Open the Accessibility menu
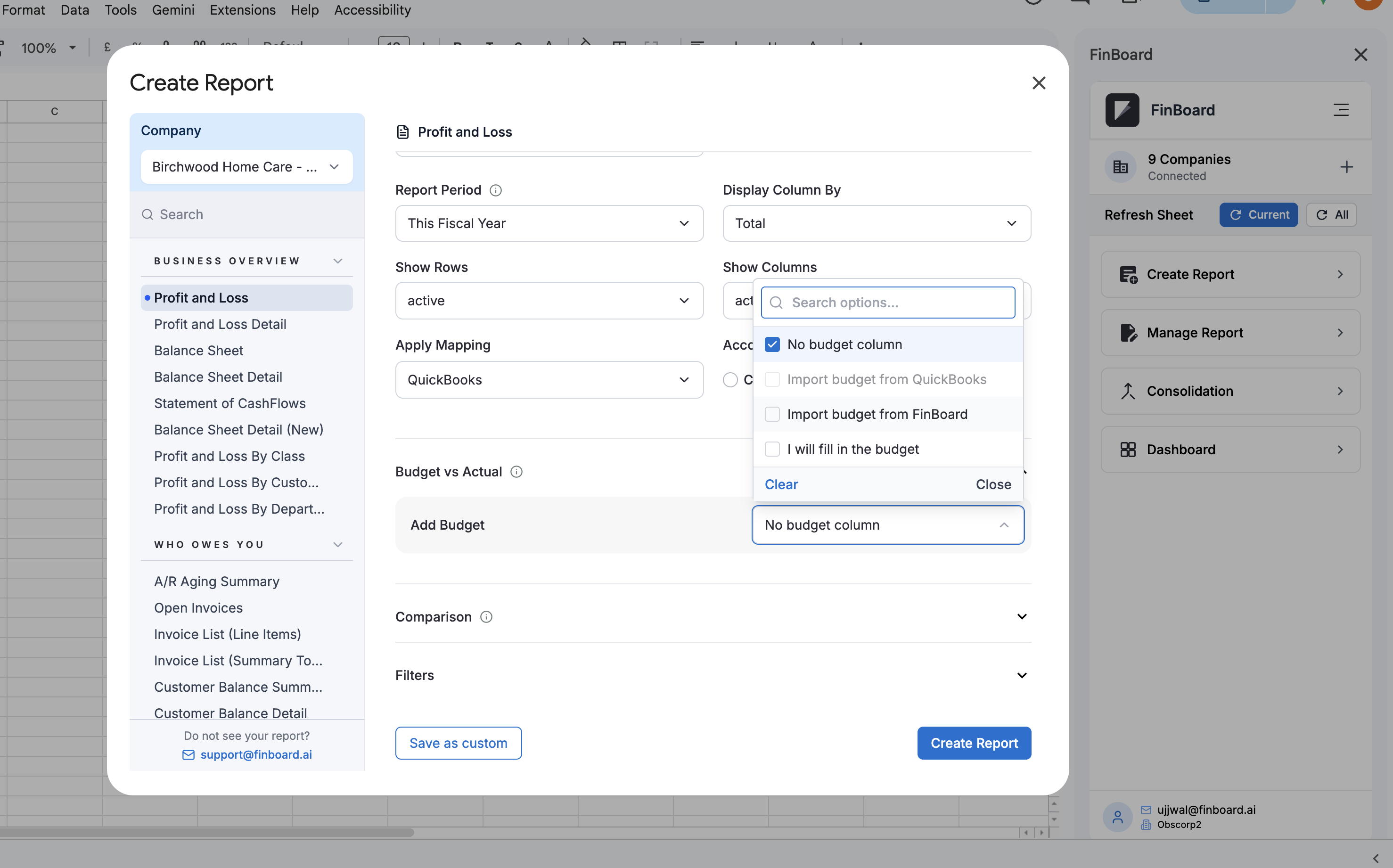 point(372,10)
